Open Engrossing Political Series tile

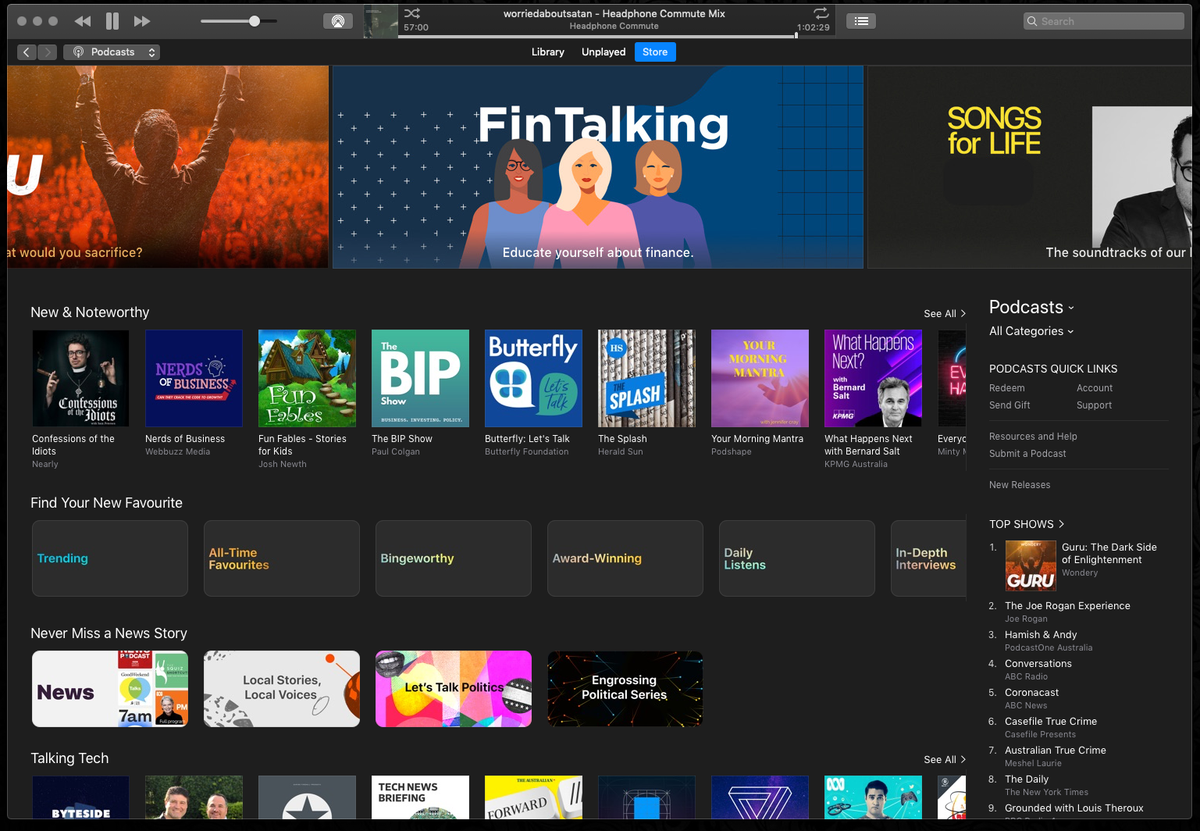pyautogui.click(x=625, y=689)
